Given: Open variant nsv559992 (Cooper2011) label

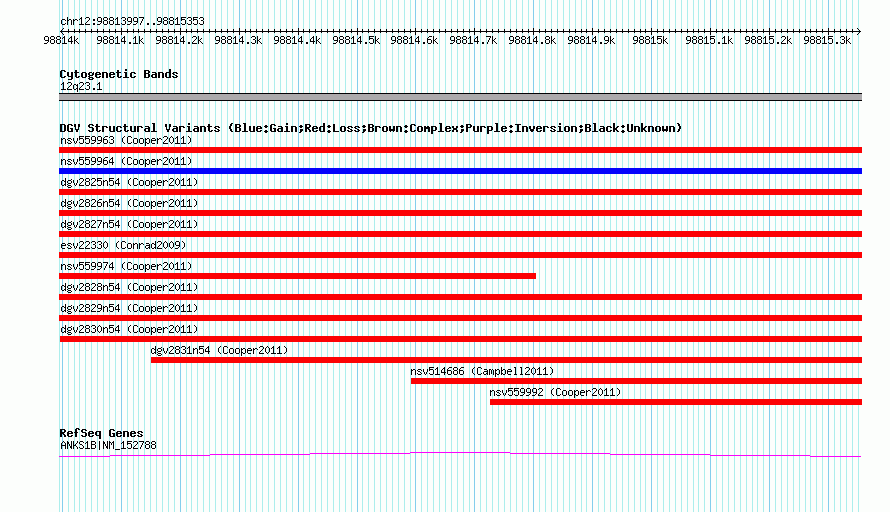Looking at the screenshot, I should (555, 392).
